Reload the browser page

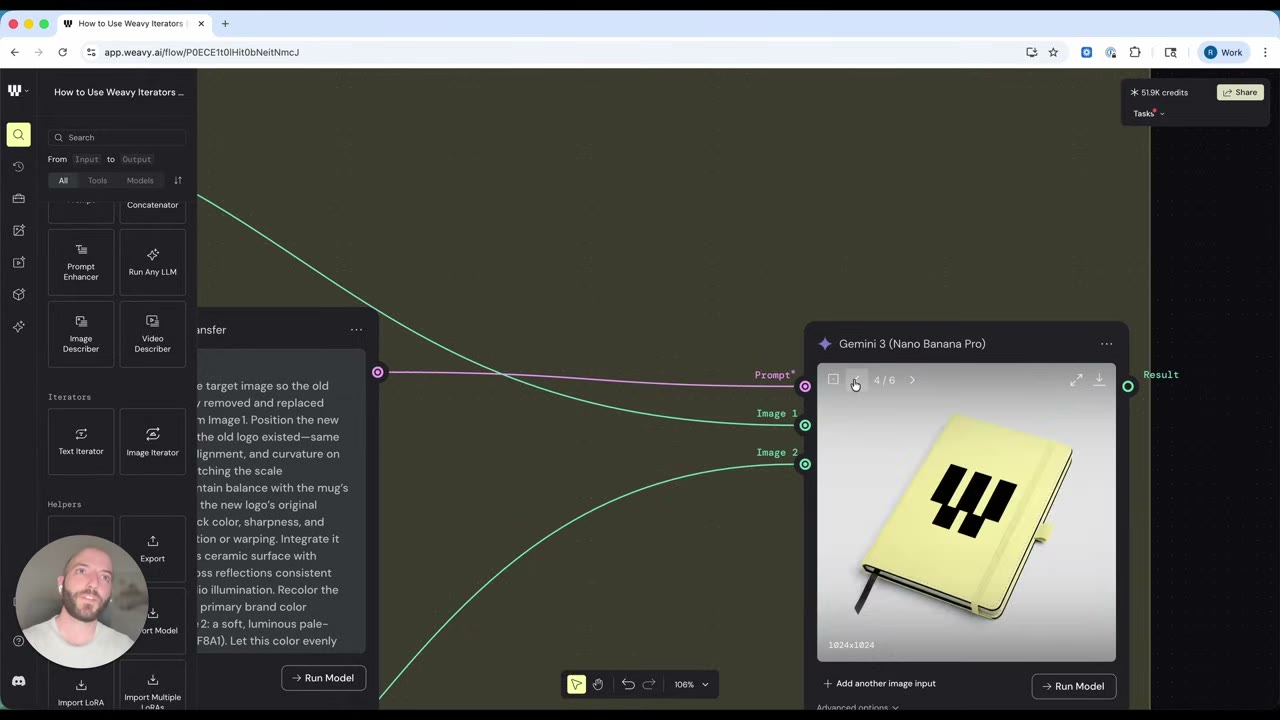(x=62, y=52)
